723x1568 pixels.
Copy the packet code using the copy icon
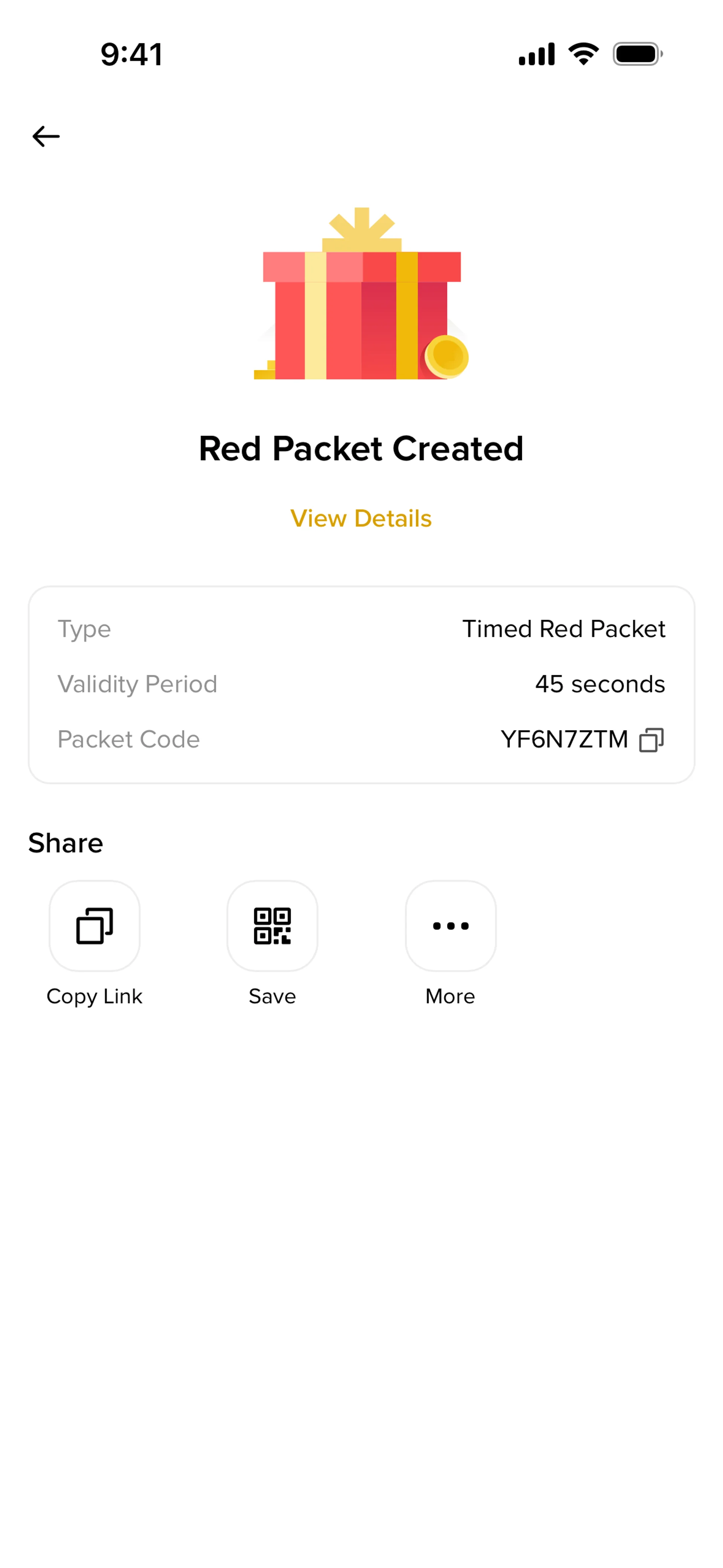pyautogui.click(x=651, y=740)
